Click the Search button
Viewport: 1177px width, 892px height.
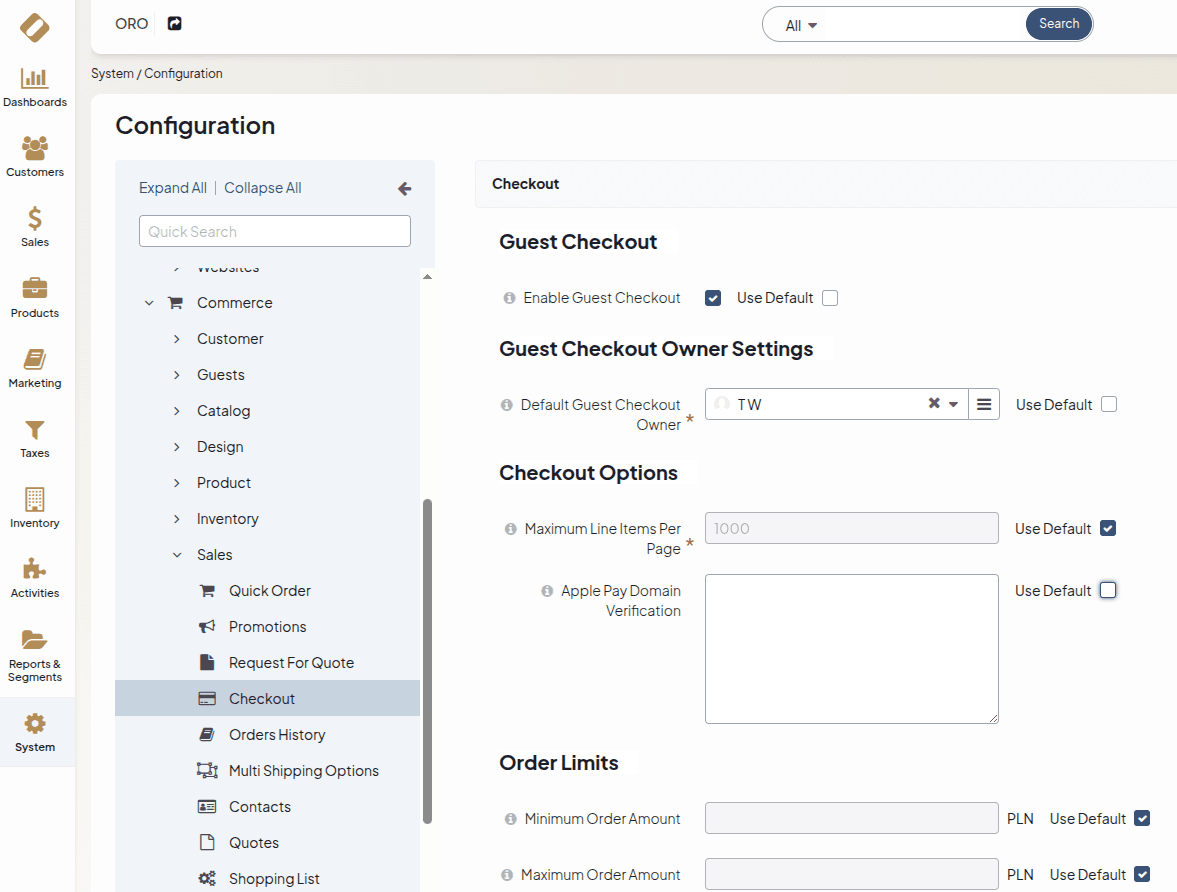[1058, 24]
